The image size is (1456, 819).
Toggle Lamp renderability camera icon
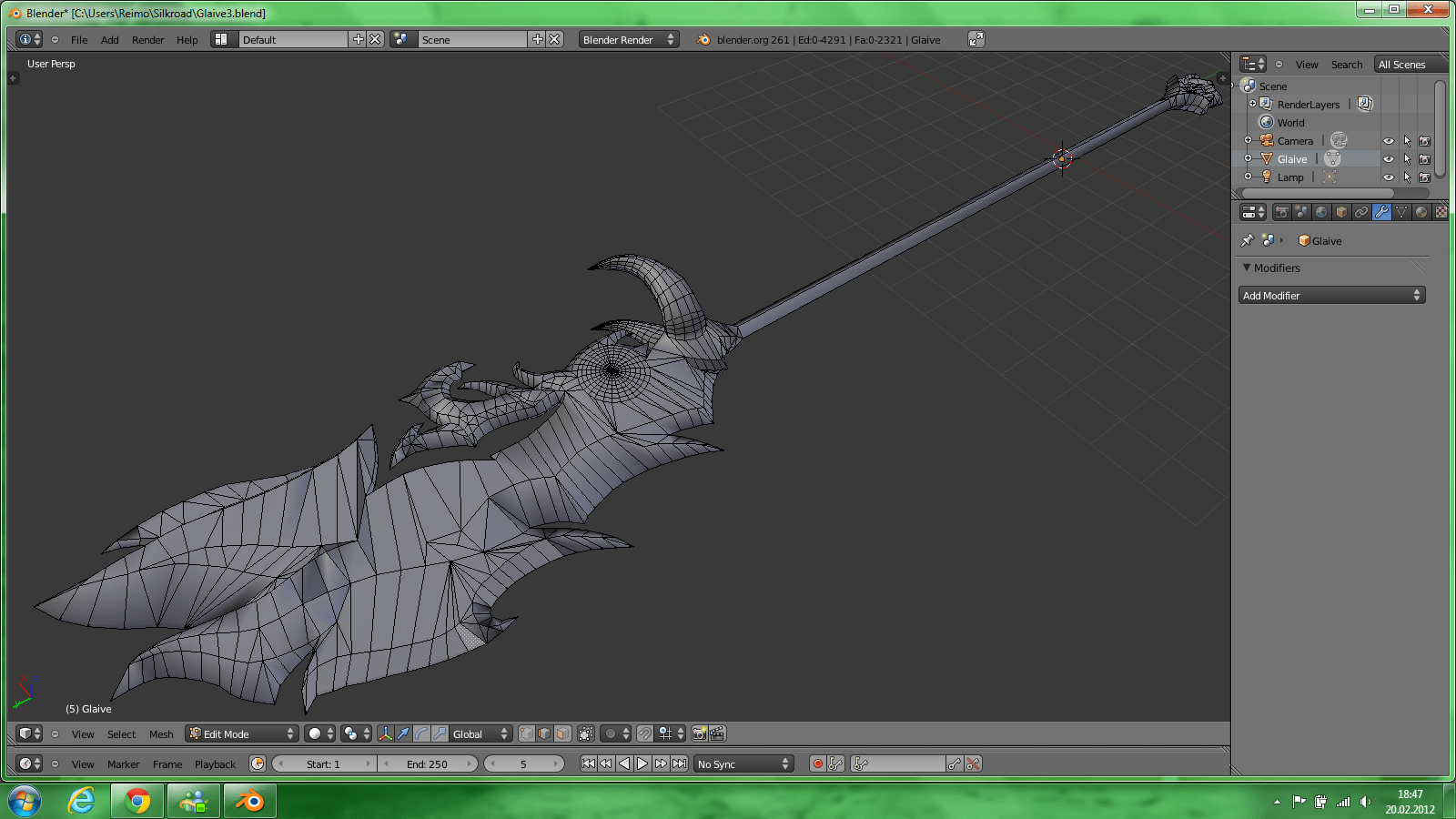pos(1424,177)
